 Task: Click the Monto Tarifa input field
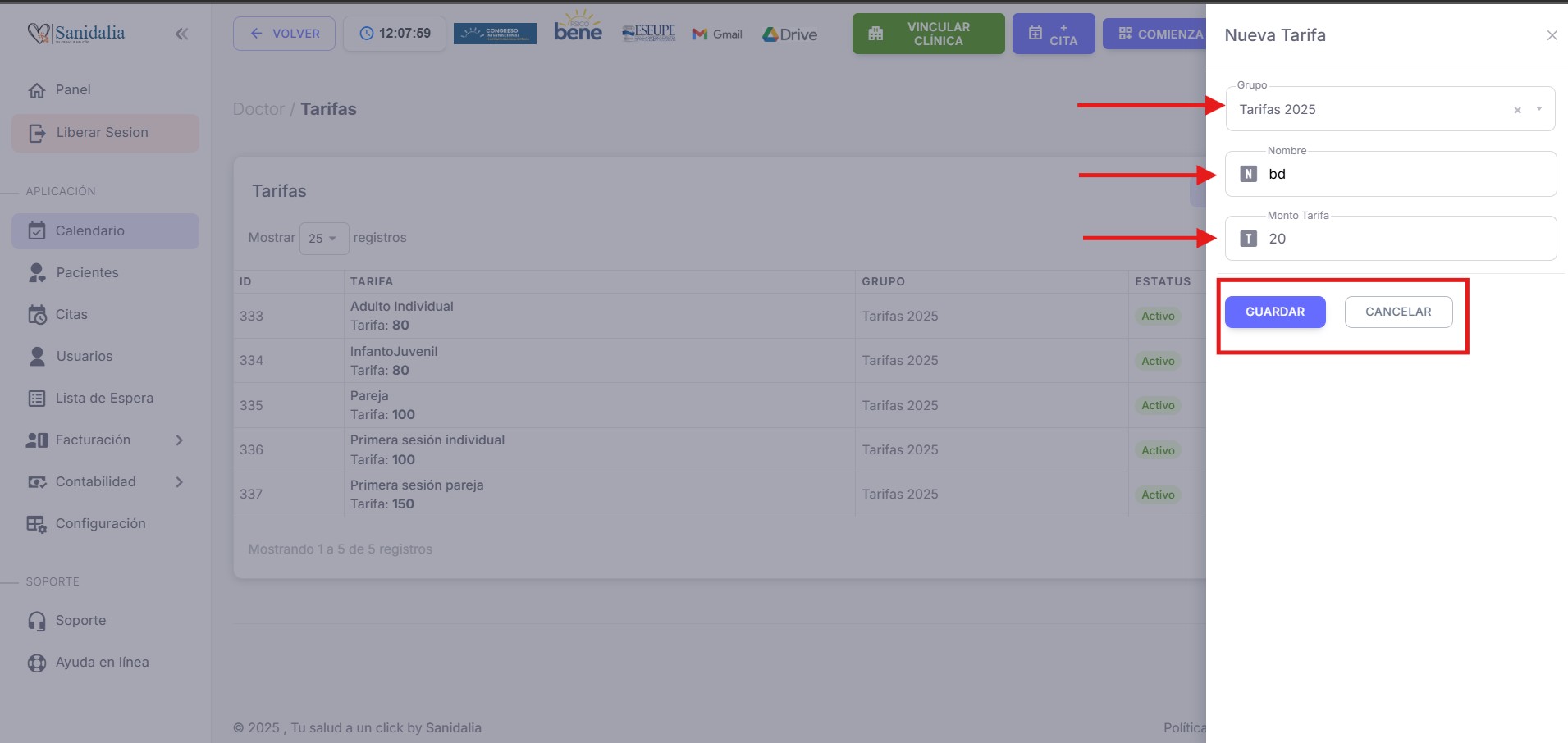pyautogui.click(x=1403, y=239)
